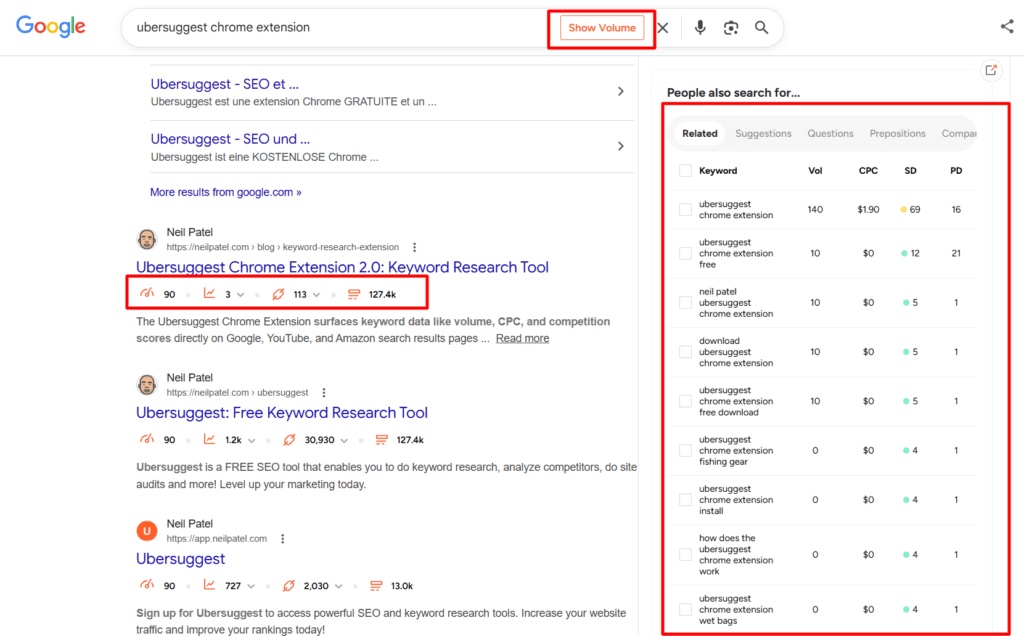Screen dimensions: 1024x636
Task: Click the share icon at top right
Action: tap(1007, 26)
